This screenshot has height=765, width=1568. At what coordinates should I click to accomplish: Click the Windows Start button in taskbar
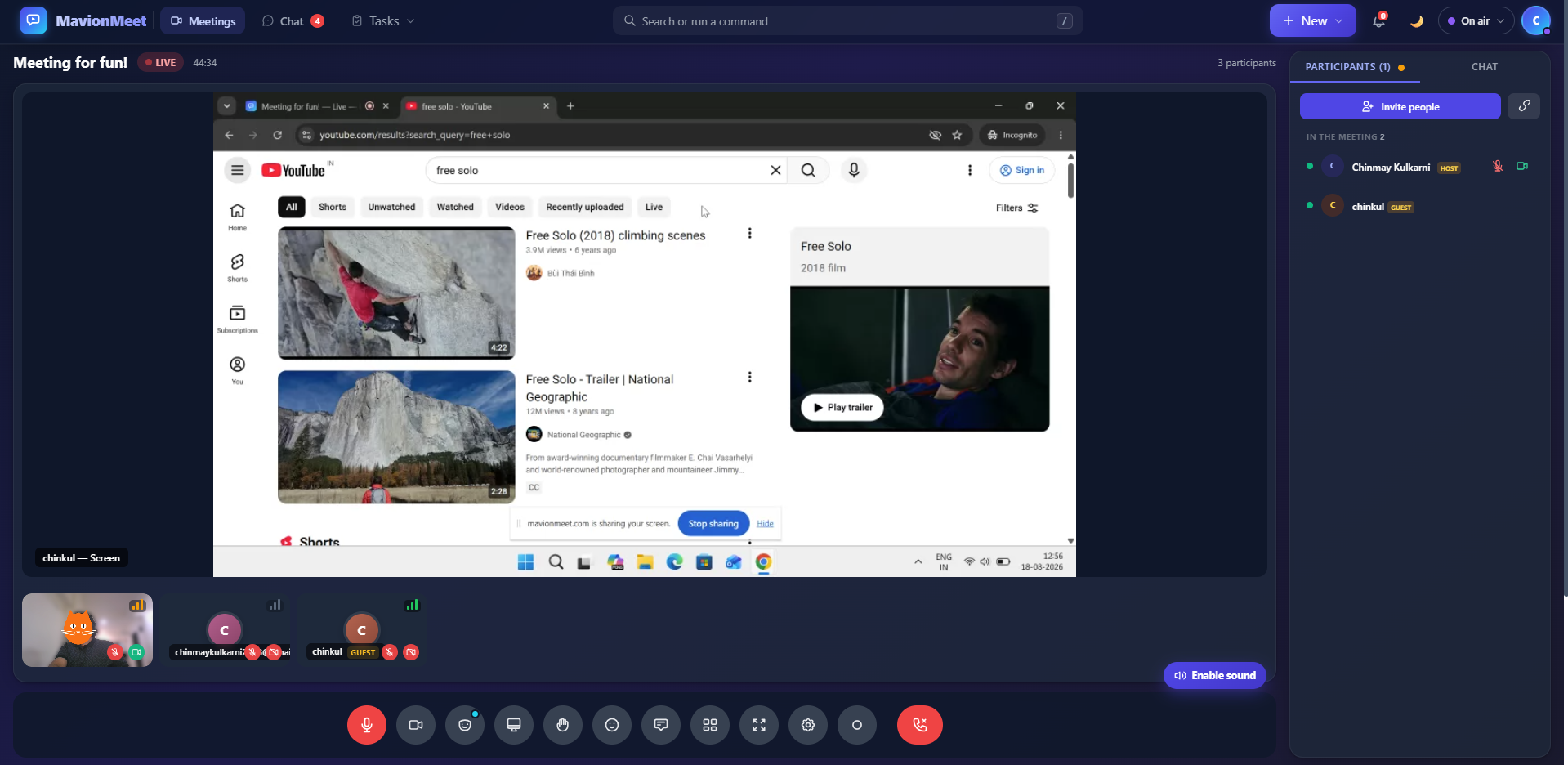(526, 562)
